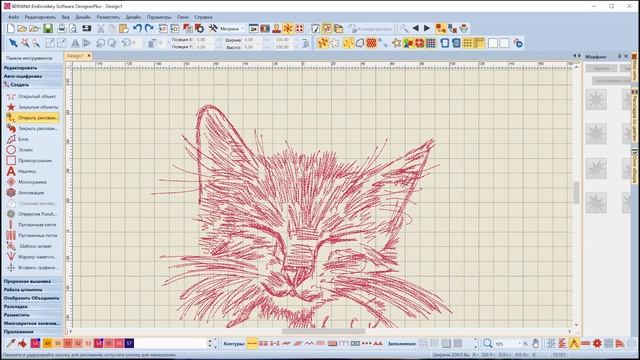This screenshot has width=640, height=360.
Task: Toggle the highlighted bottom A icon
Action: 574,344
